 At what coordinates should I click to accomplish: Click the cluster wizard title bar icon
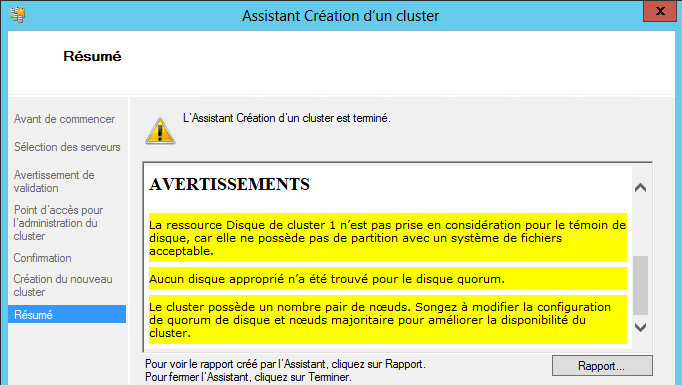18,15
